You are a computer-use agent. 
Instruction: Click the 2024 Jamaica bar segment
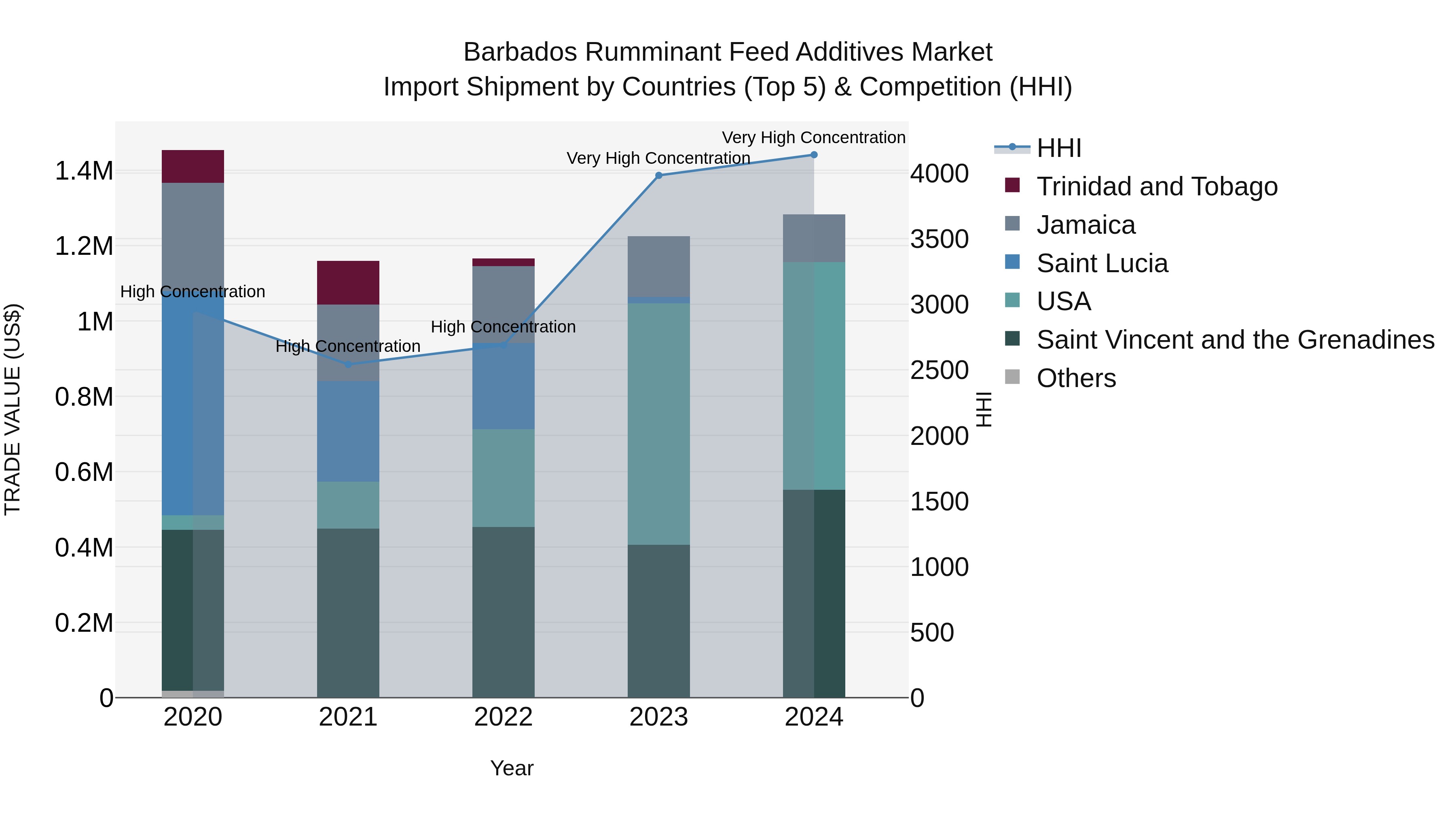pyautogui.click(x=814, y=238)
